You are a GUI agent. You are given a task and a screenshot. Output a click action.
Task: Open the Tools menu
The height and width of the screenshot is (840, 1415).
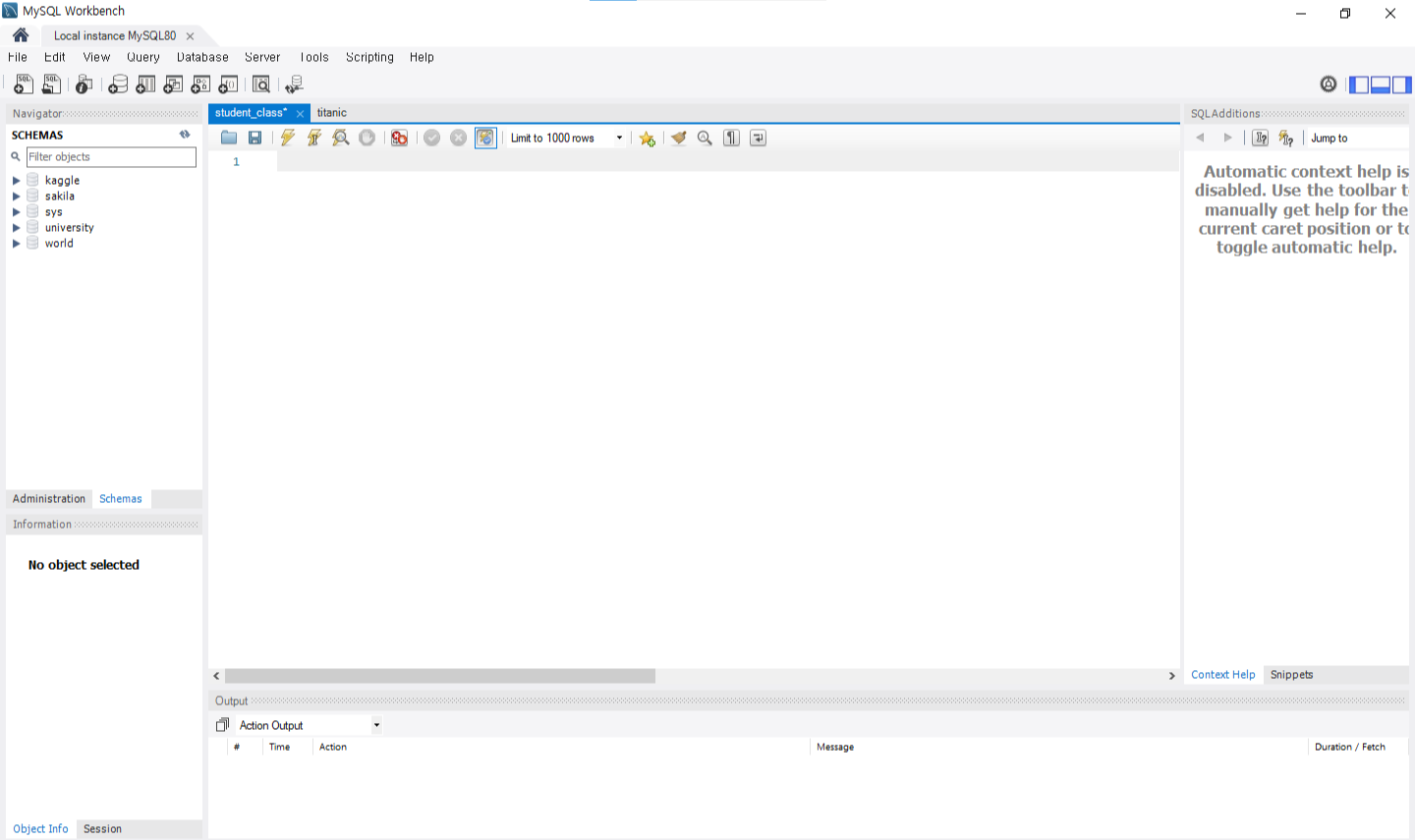[x=314, y=57]
